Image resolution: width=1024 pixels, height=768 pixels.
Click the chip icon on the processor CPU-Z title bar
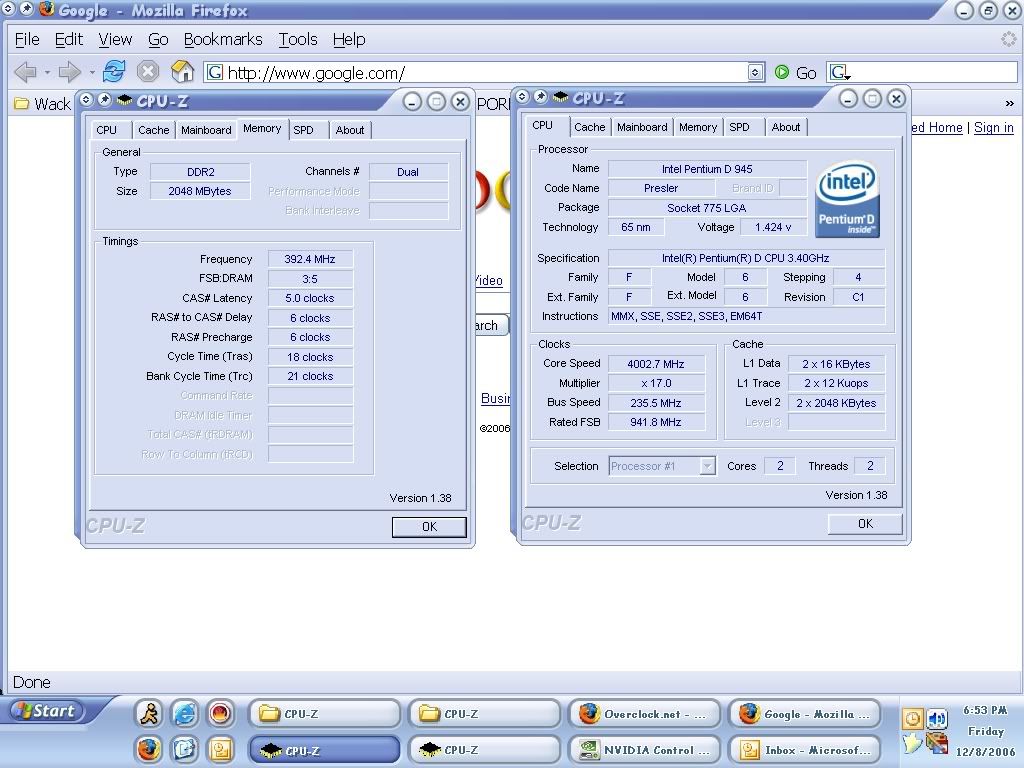[560, 97]
